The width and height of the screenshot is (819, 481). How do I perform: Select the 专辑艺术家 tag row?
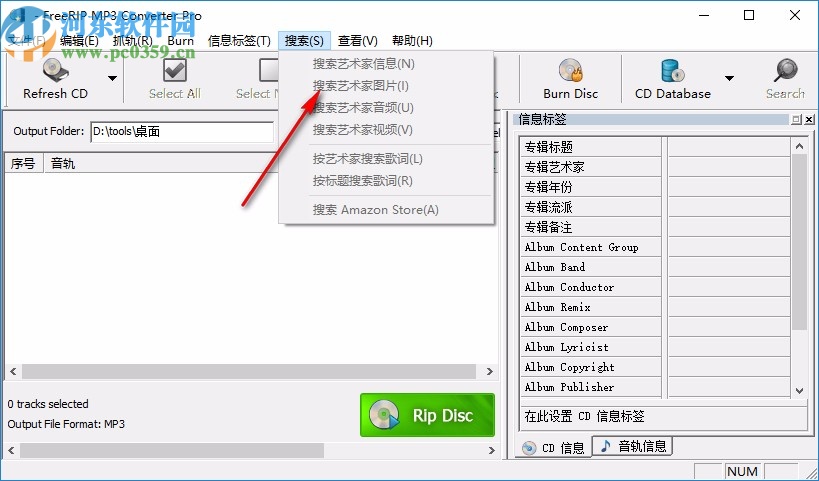click(591, 167)
